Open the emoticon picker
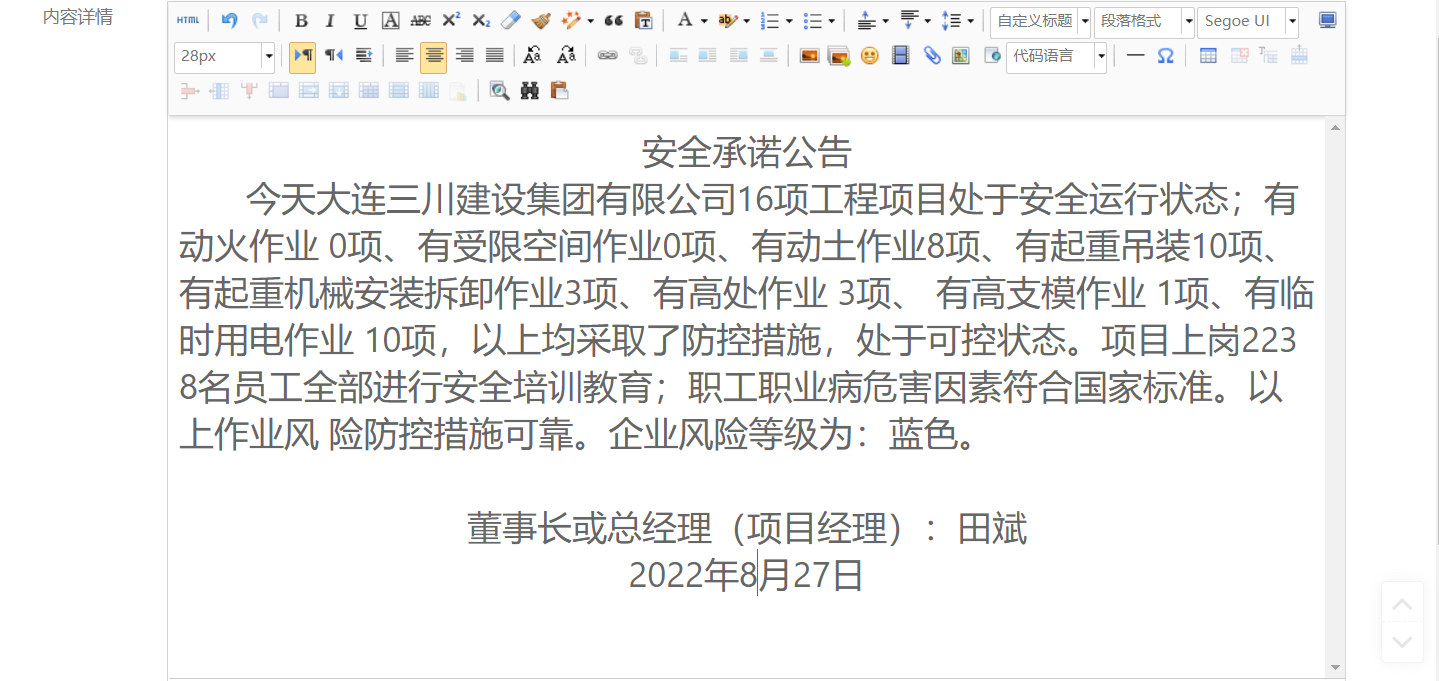This screenshot has height=681, width=1439. pos(870,56)
